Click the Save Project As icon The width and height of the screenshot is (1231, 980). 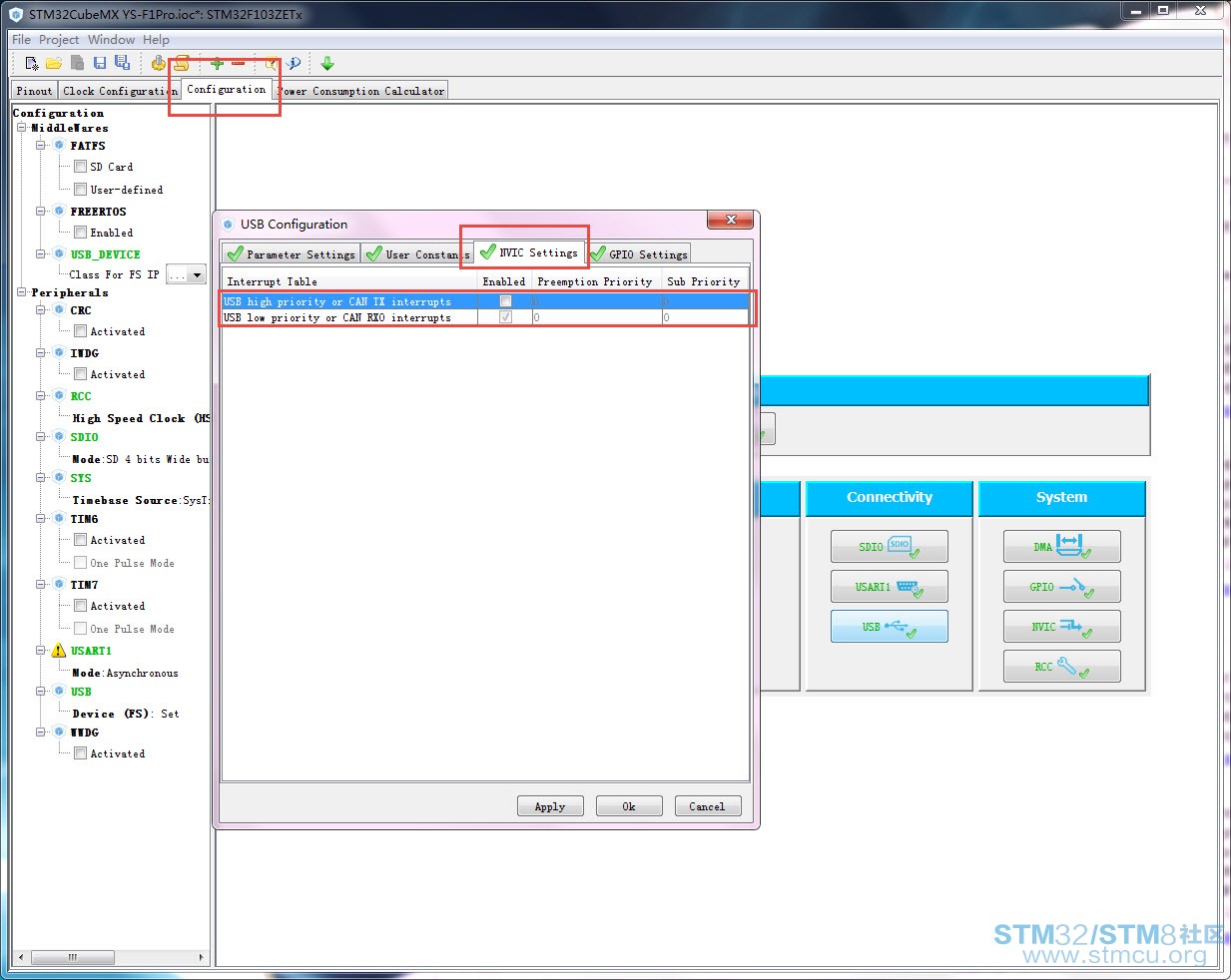(x=122, y=63)
